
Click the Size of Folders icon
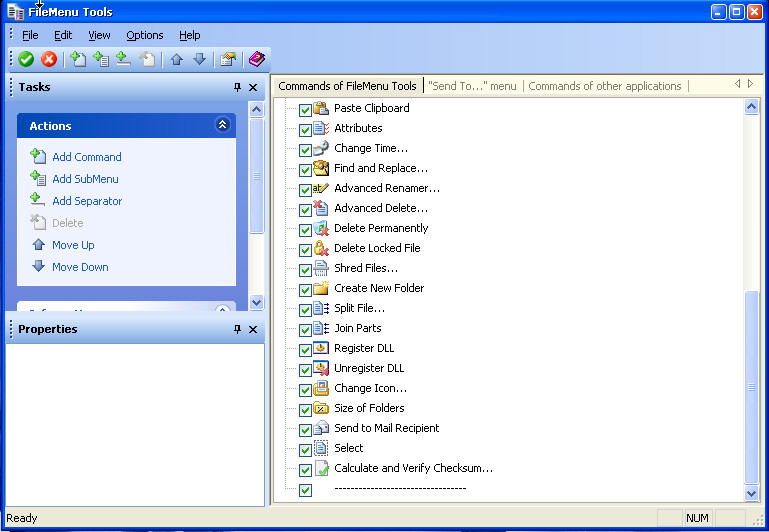click(321, 408)
